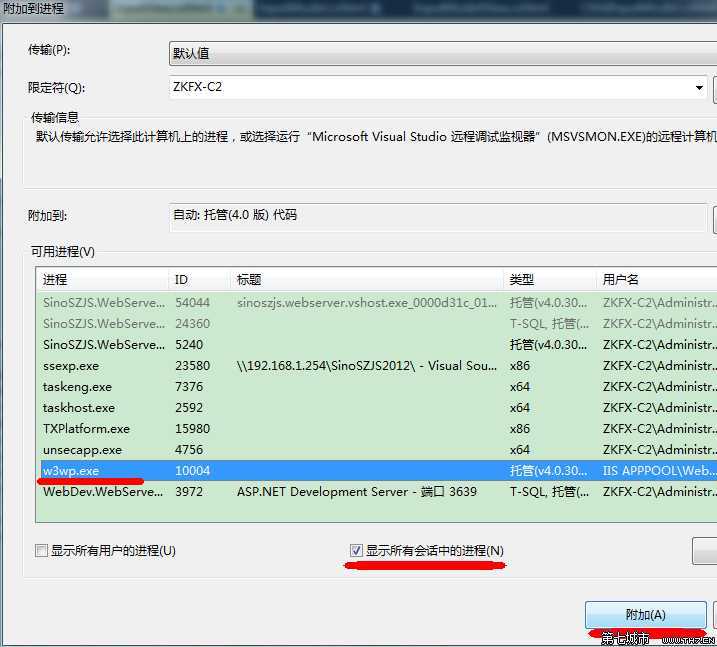
Task: Uncheck 显示所有会话中的进程(N) checkbox
Action: tap(356, 551)
